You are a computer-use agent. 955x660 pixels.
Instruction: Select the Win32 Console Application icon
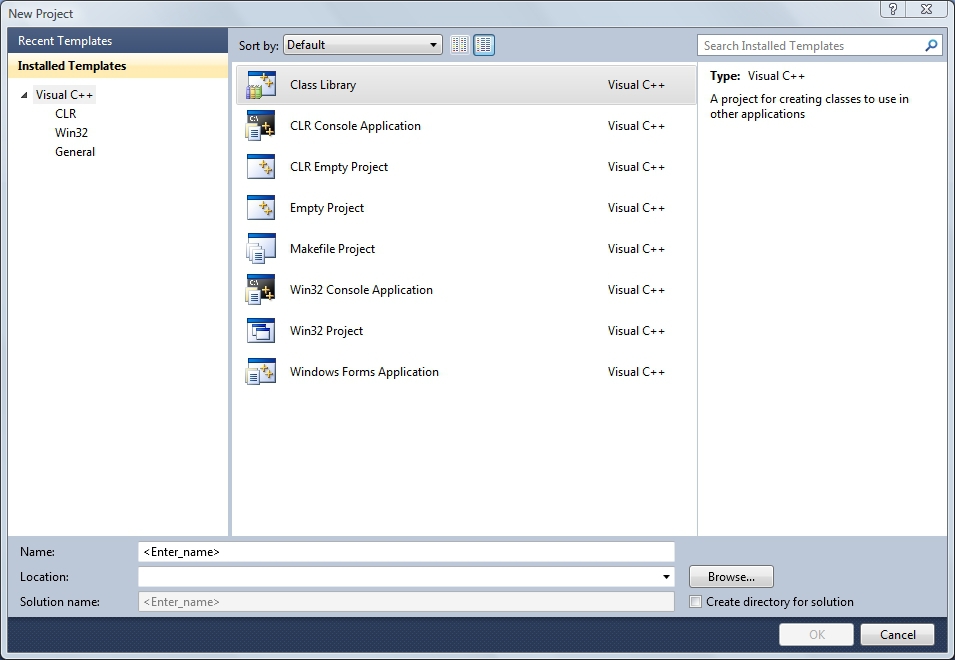tap(261, 291)
